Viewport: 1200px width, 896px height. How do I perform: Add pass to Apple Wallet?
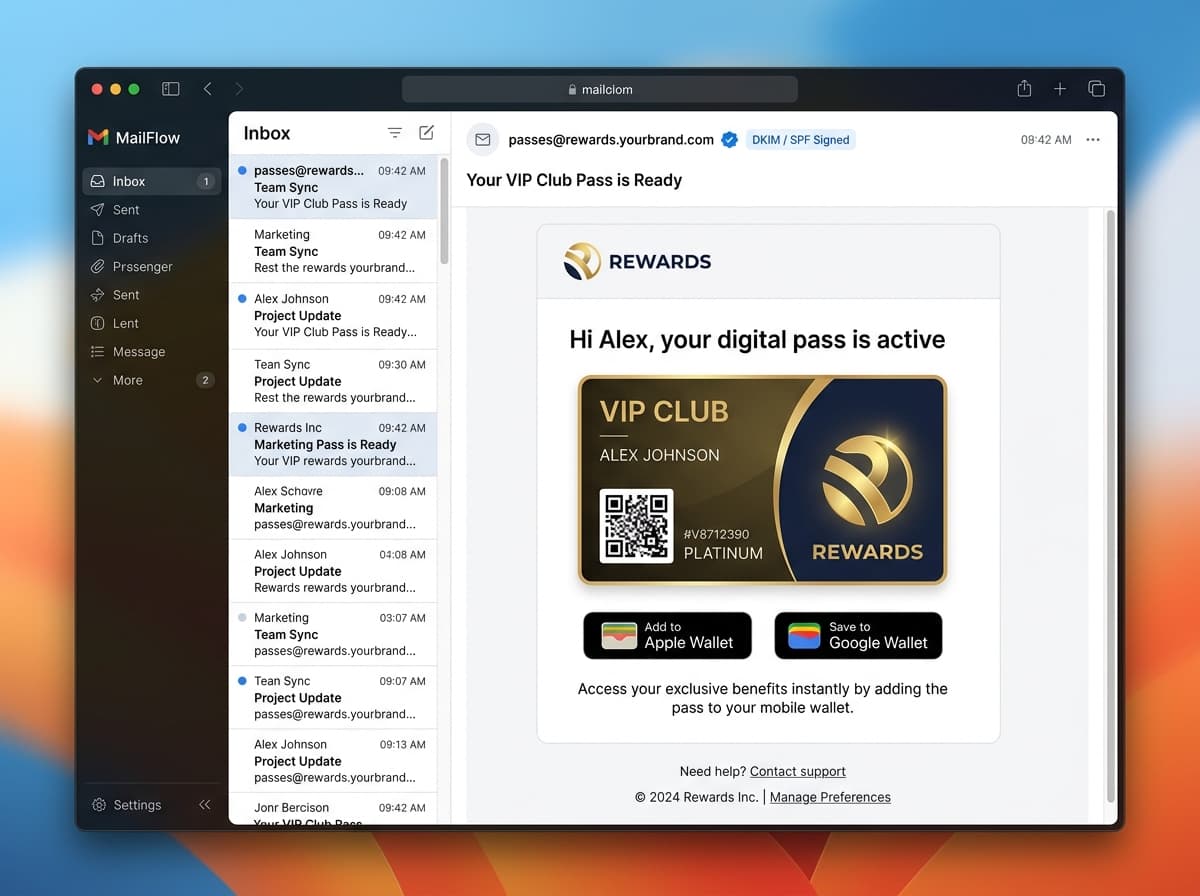tap(667, 635)
